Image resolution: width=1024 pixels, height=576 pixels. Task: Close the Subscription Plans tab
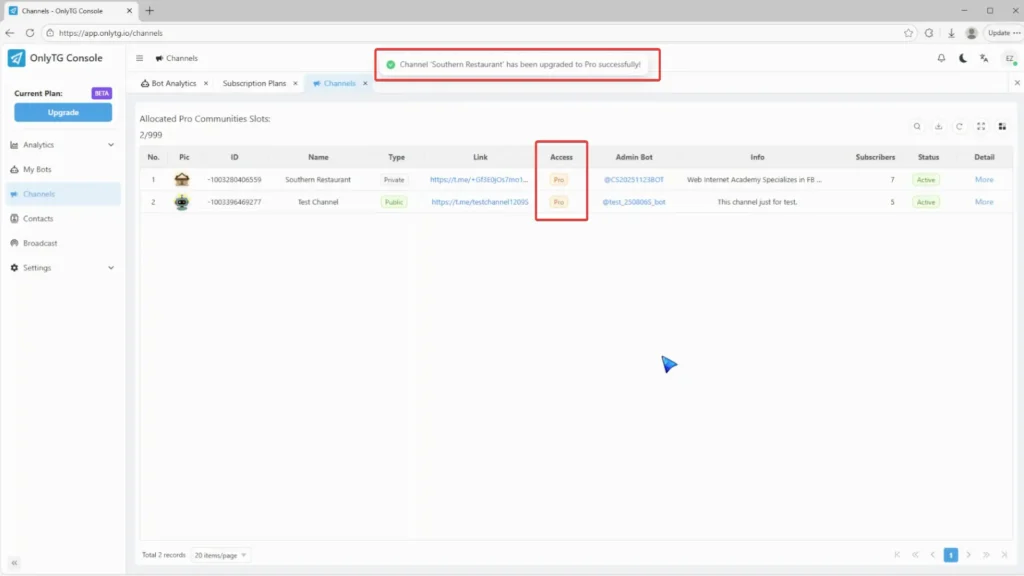tap(296, 83)
